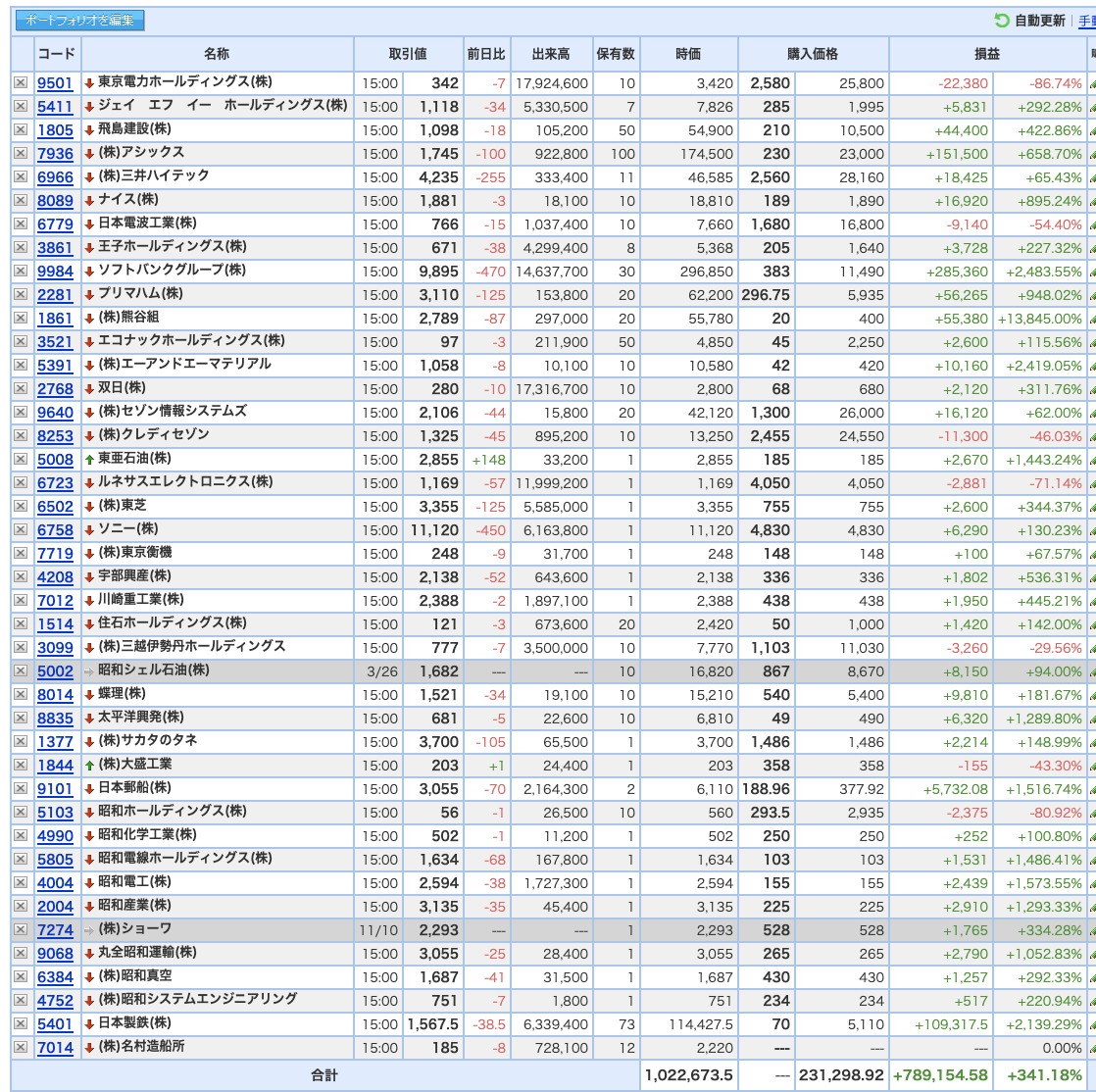The width and height of the screenshot is (1096, 1092).
Task: Click the gray arrow next to 昭和シェル石油
Action: [x=89, y=671]
